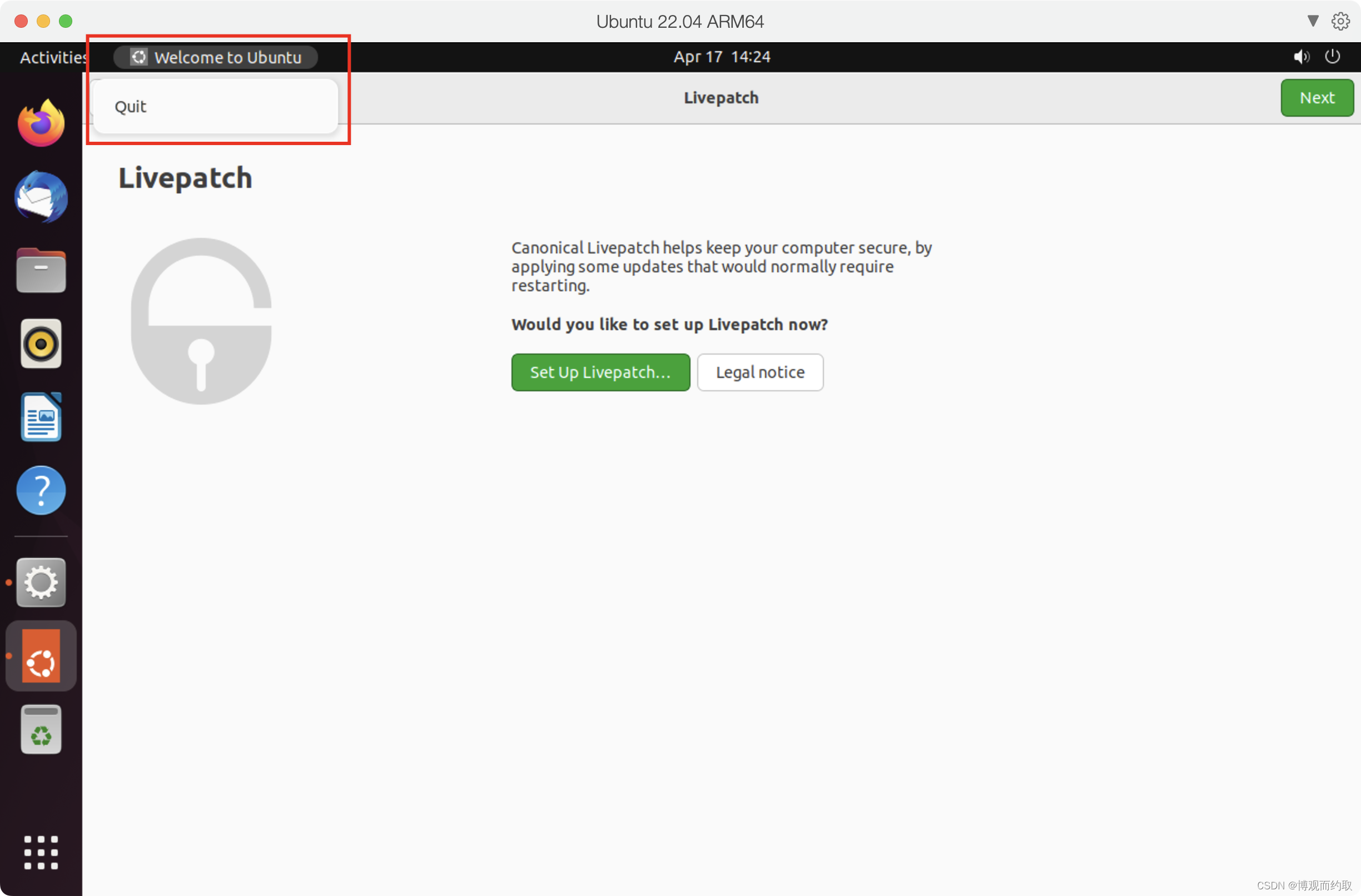The image size is (1361, 896).
Task: Open Firefox from the dock
Action: tap(41, 123)
